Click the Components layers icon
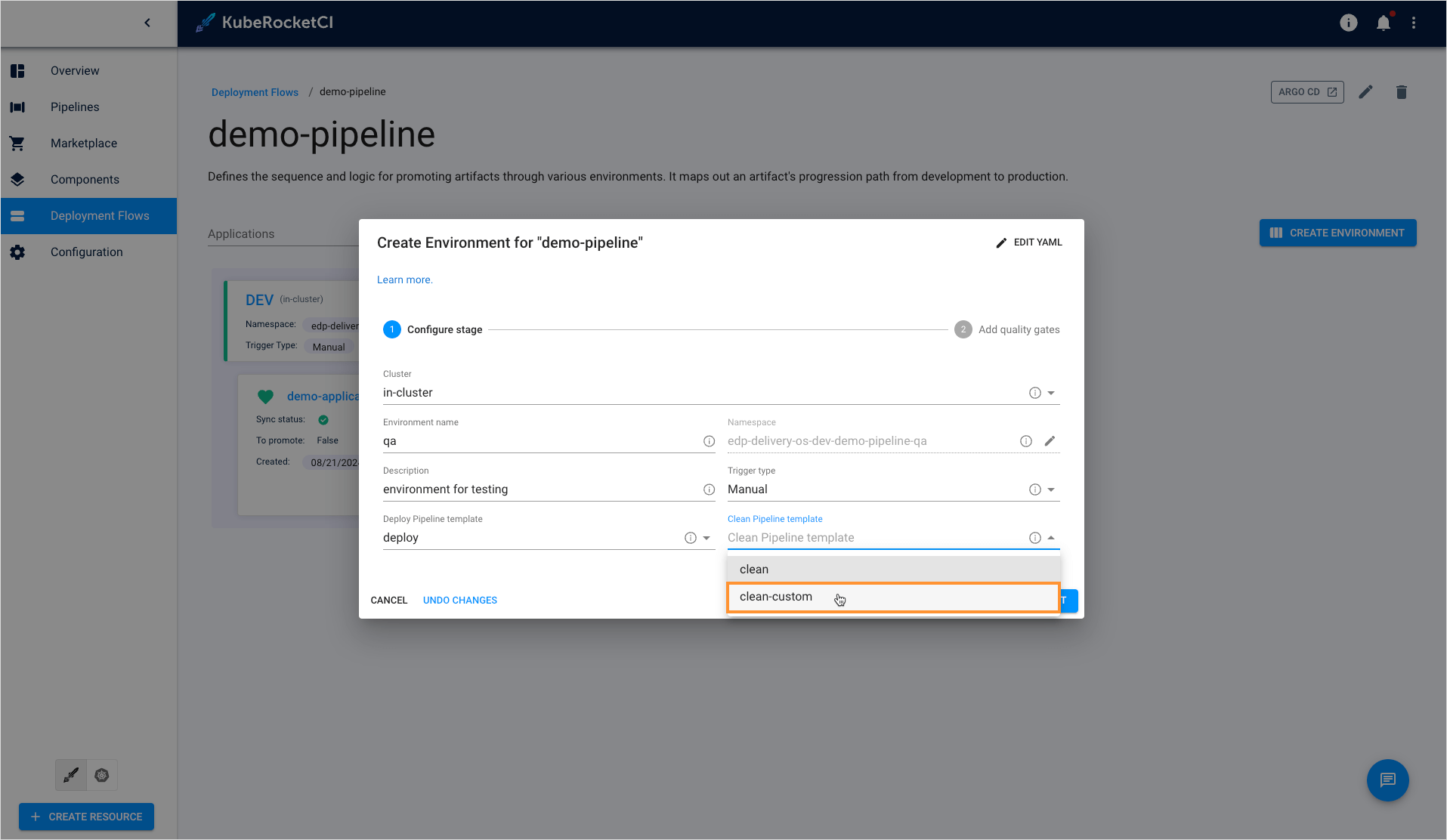Image resolution: width=1447 pixels, height=840 pixels. click(17, 179)
